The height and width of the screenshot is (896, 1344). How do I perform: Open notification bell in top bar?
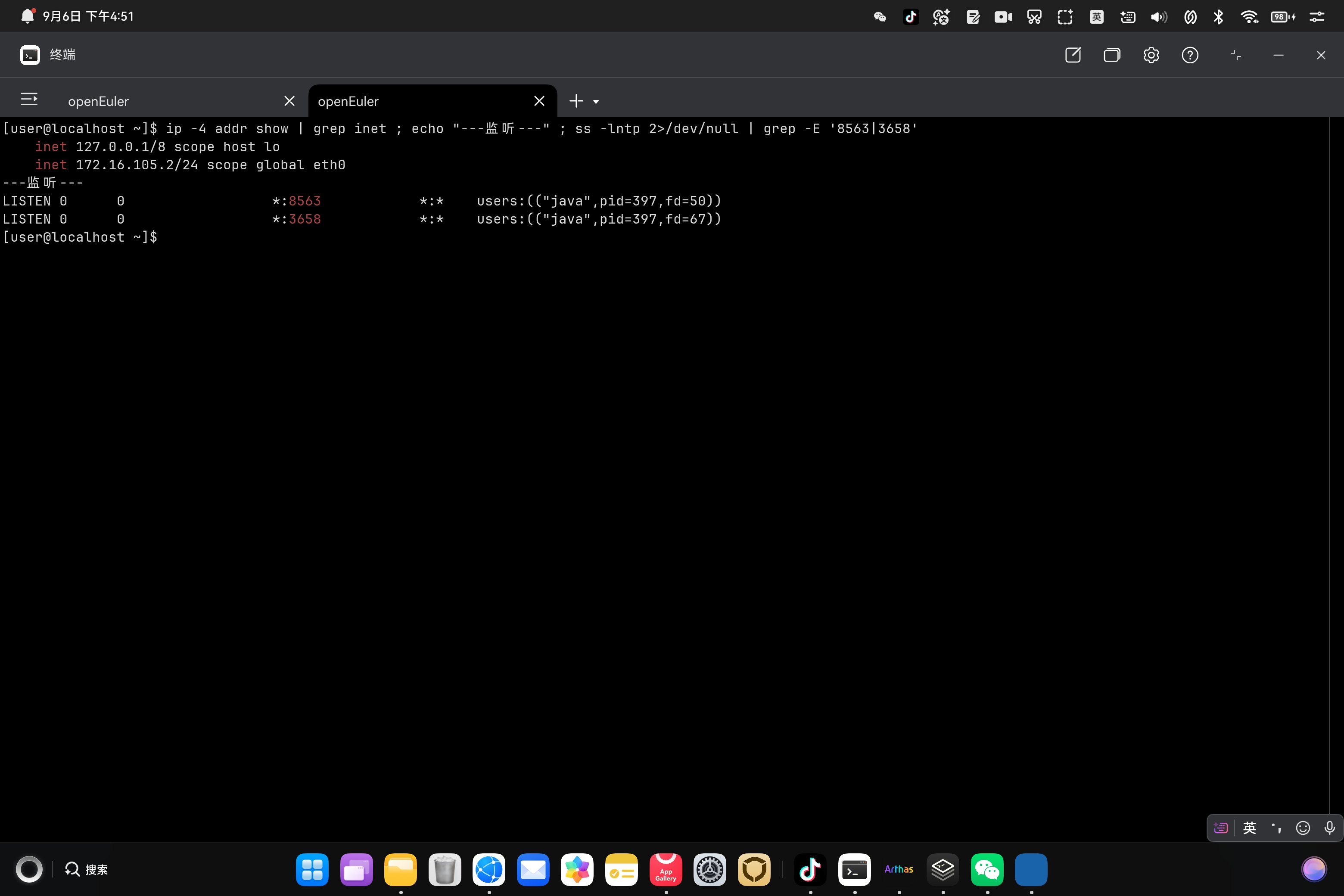coord(28,16)
